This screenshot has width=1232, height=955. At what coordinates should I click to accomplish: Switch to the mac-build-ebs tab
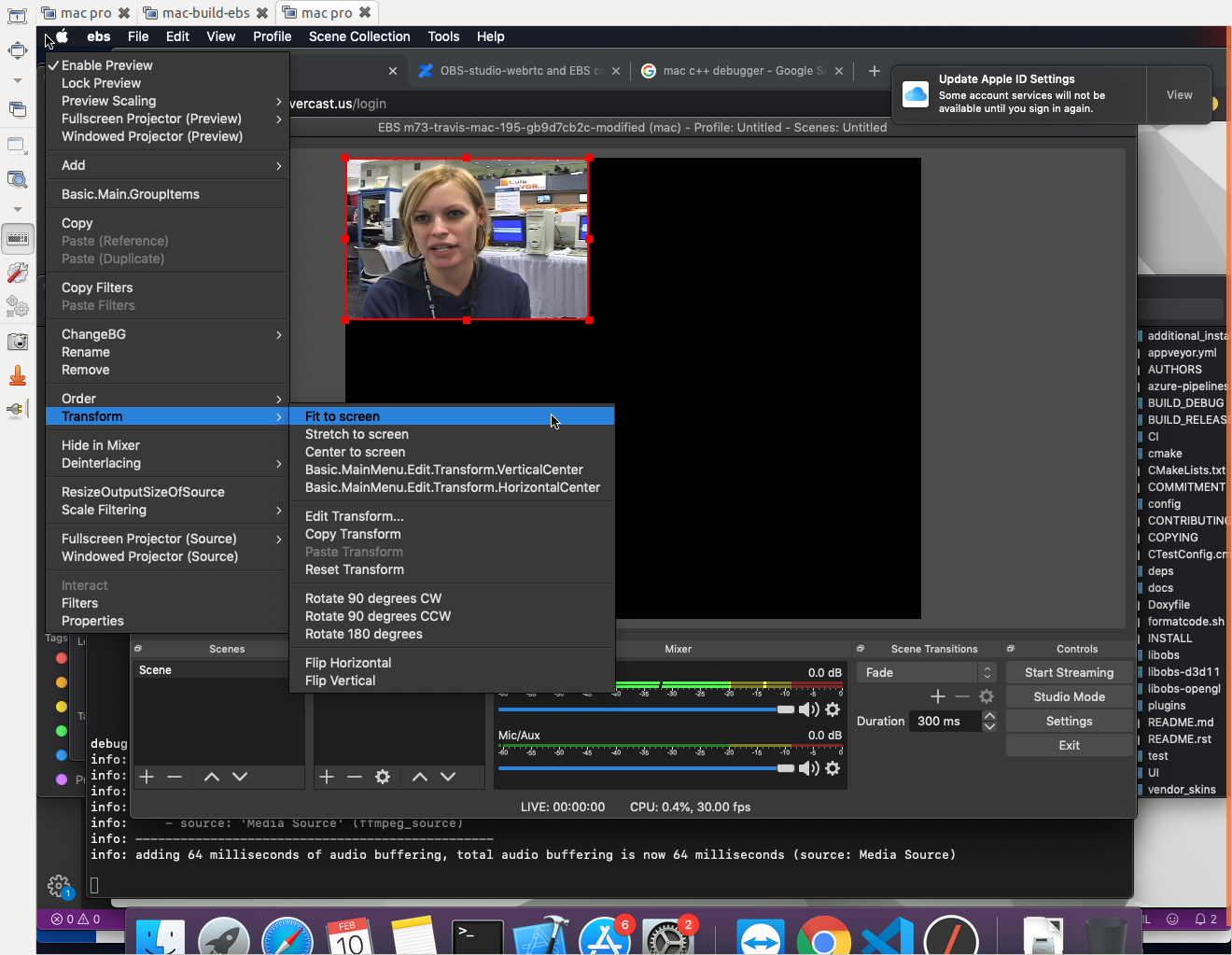(204, 12)
